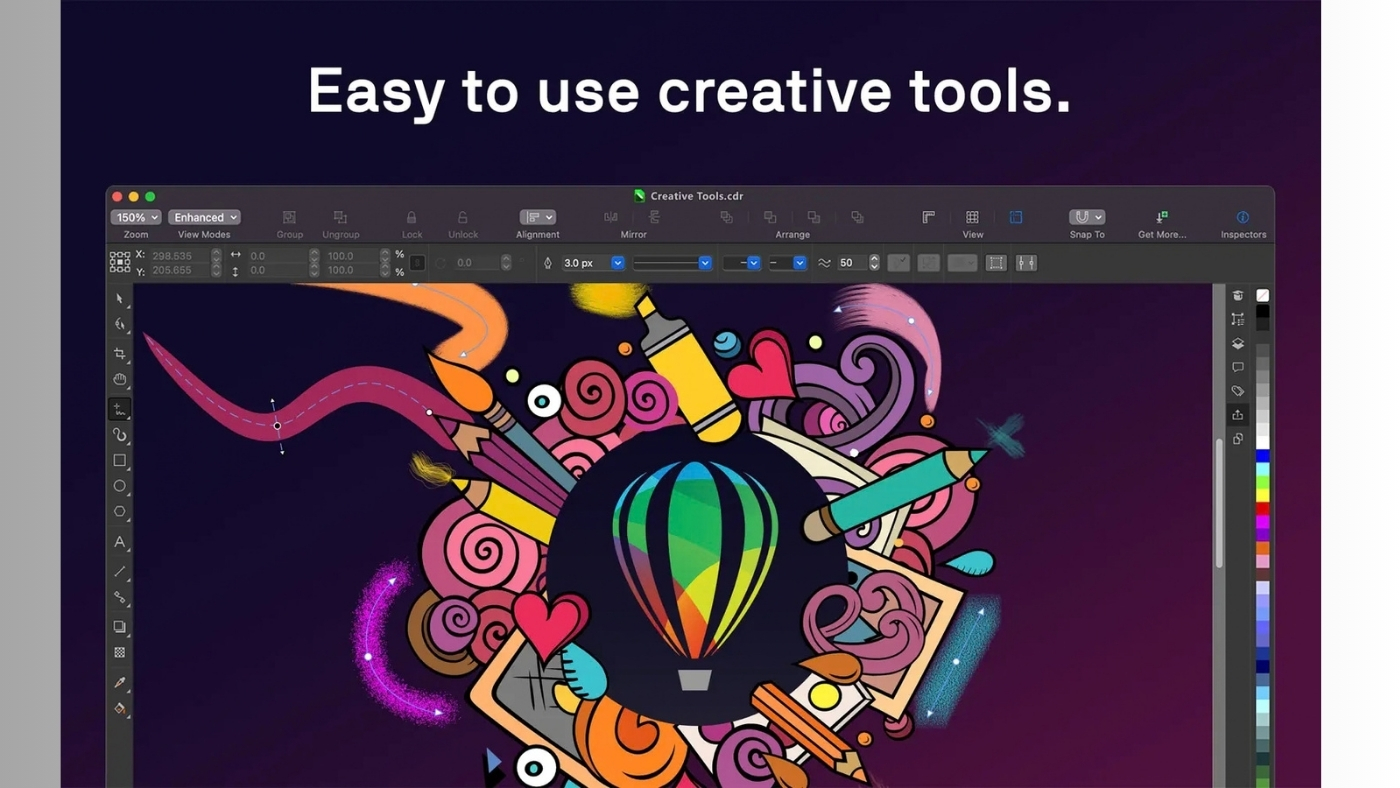The height and width of the screenshot is (788, 1400).
Task: Click the horizontal Mirror icon
Action: [611, 217]
